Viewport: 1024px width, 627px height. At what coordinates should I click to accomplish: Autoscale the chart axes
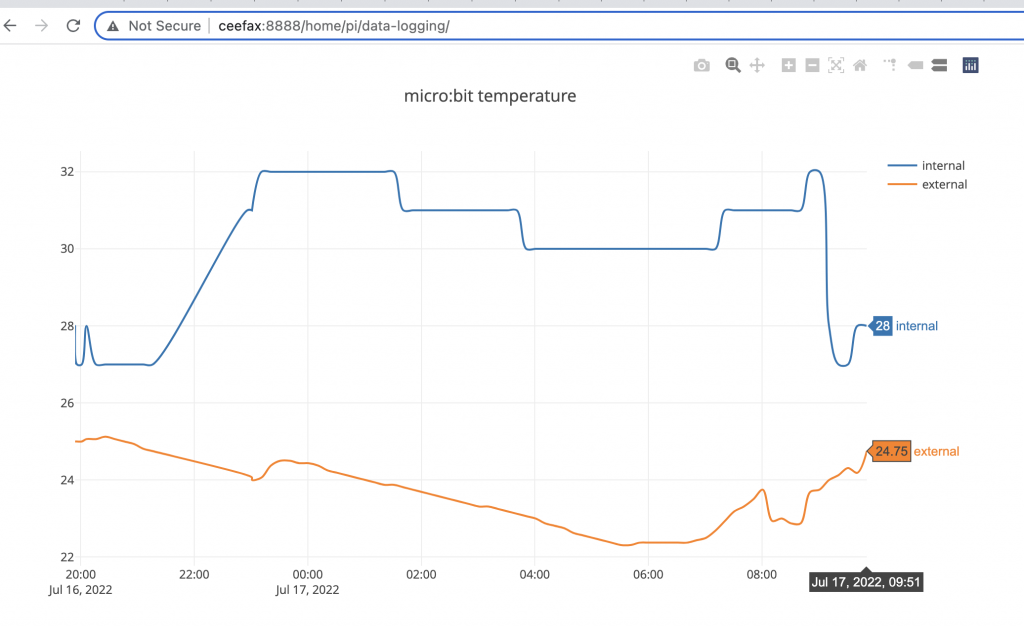coord(836,64)
